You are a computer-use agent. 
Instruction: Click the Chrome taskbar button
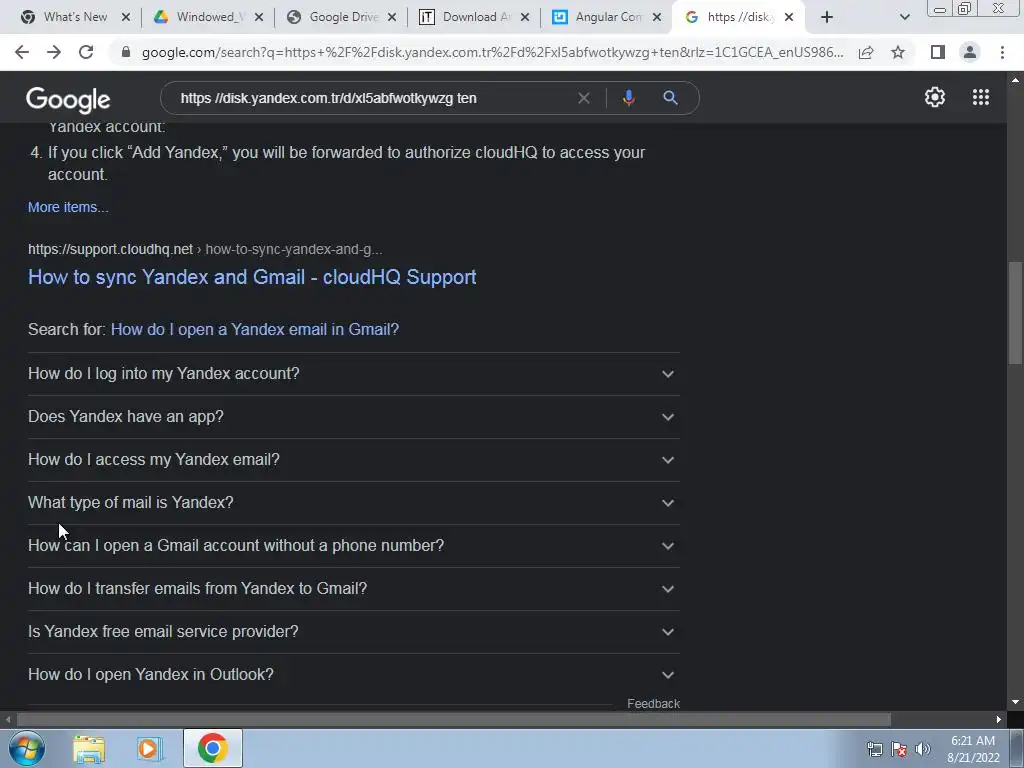point(213,748)
